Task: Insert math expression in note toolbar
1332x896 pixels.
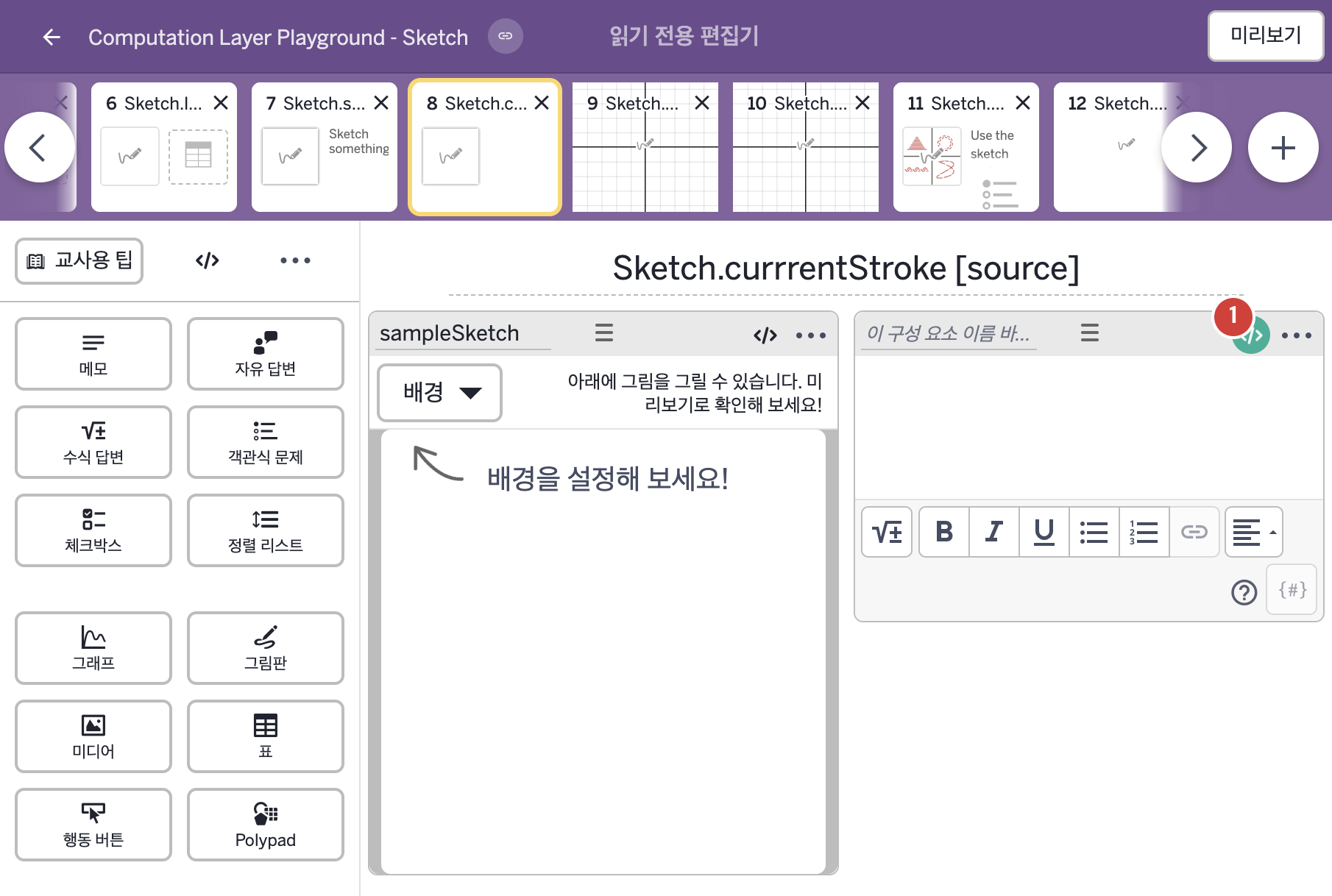Action: 887,532
